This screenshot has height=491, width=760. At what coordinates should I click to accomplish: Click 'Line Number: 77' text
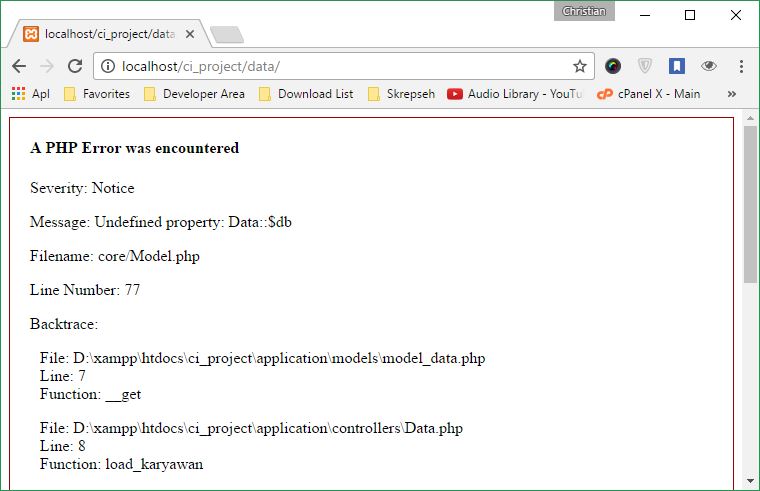[x=85, y=290]
